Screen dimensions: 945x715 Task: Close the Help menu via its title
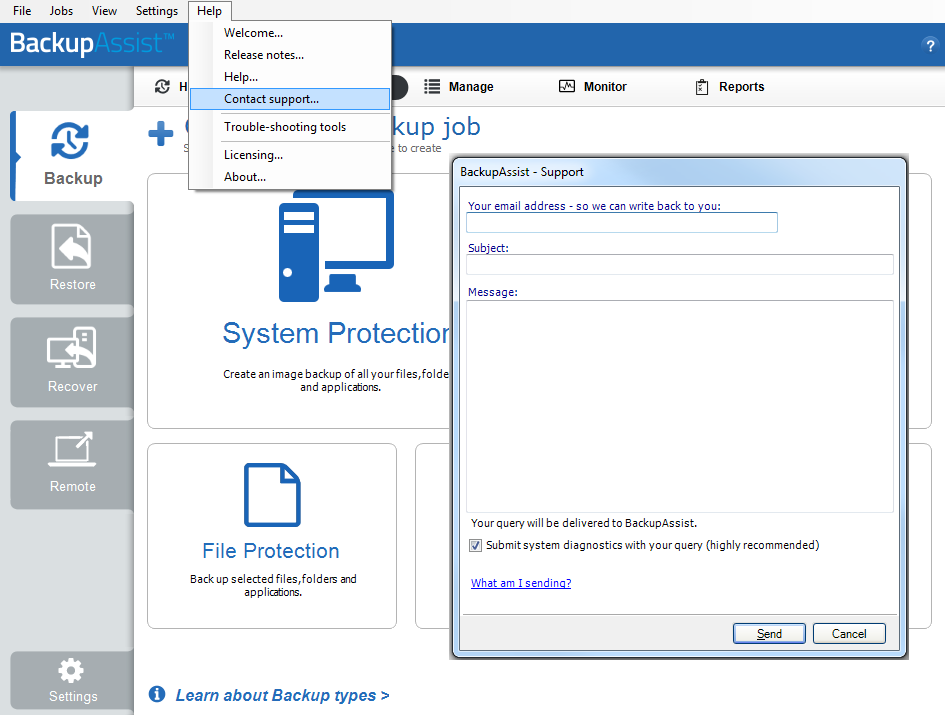click(209, 11)
